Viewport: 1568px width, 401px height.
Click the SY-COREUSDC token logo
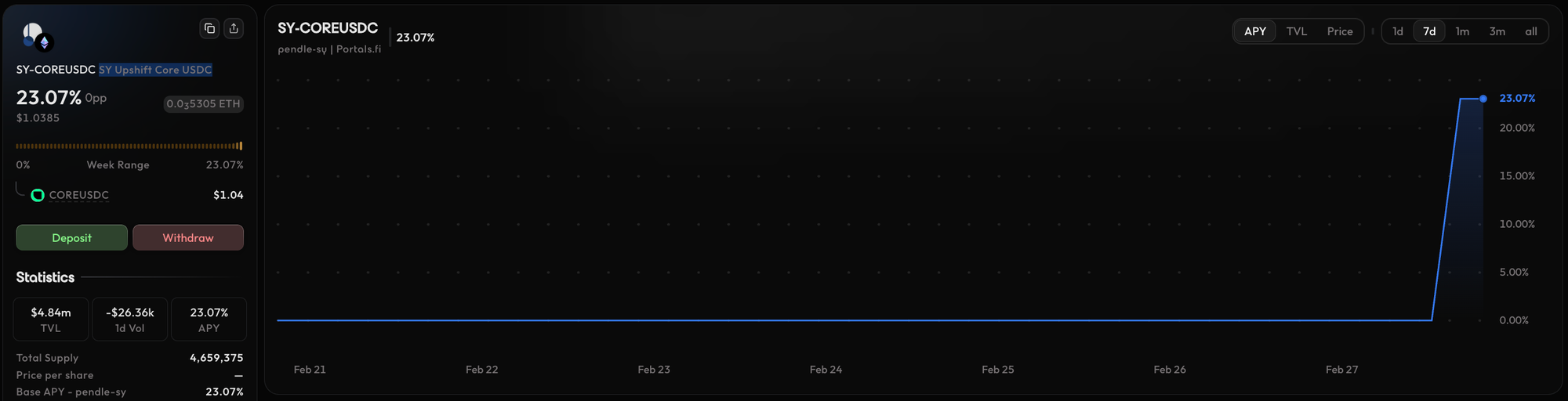(36, 36)
